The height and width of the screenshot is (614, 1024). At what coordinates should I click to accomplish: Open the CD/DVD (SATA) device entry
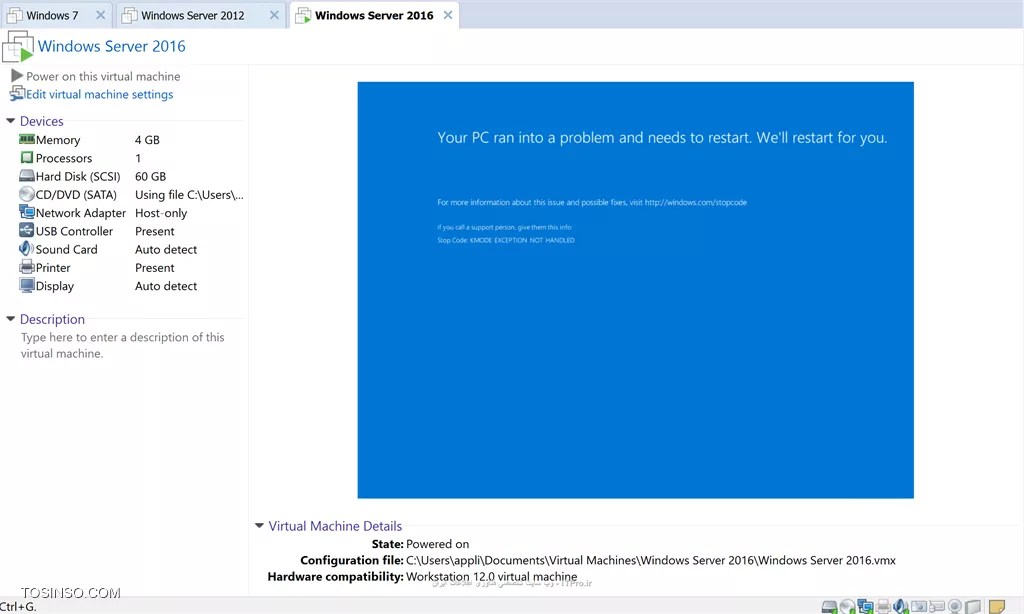click(76, 195)
